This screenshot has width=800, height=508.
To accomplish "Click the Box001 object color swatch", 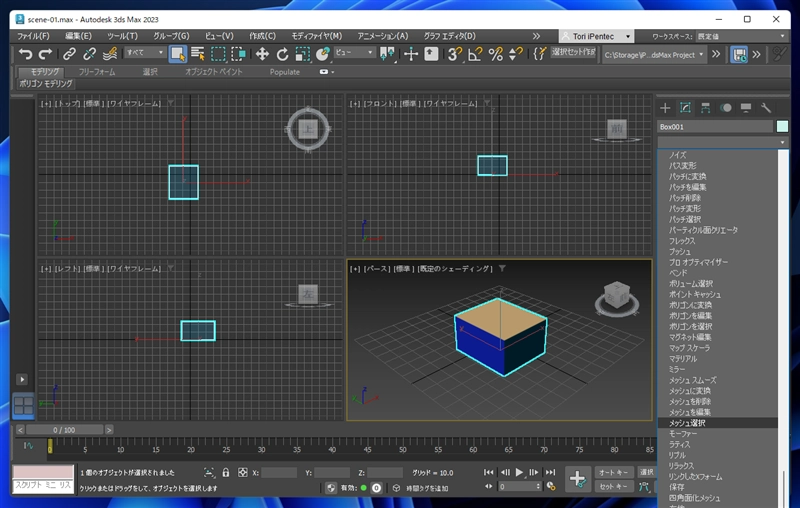I will click(x=782, y=126).
